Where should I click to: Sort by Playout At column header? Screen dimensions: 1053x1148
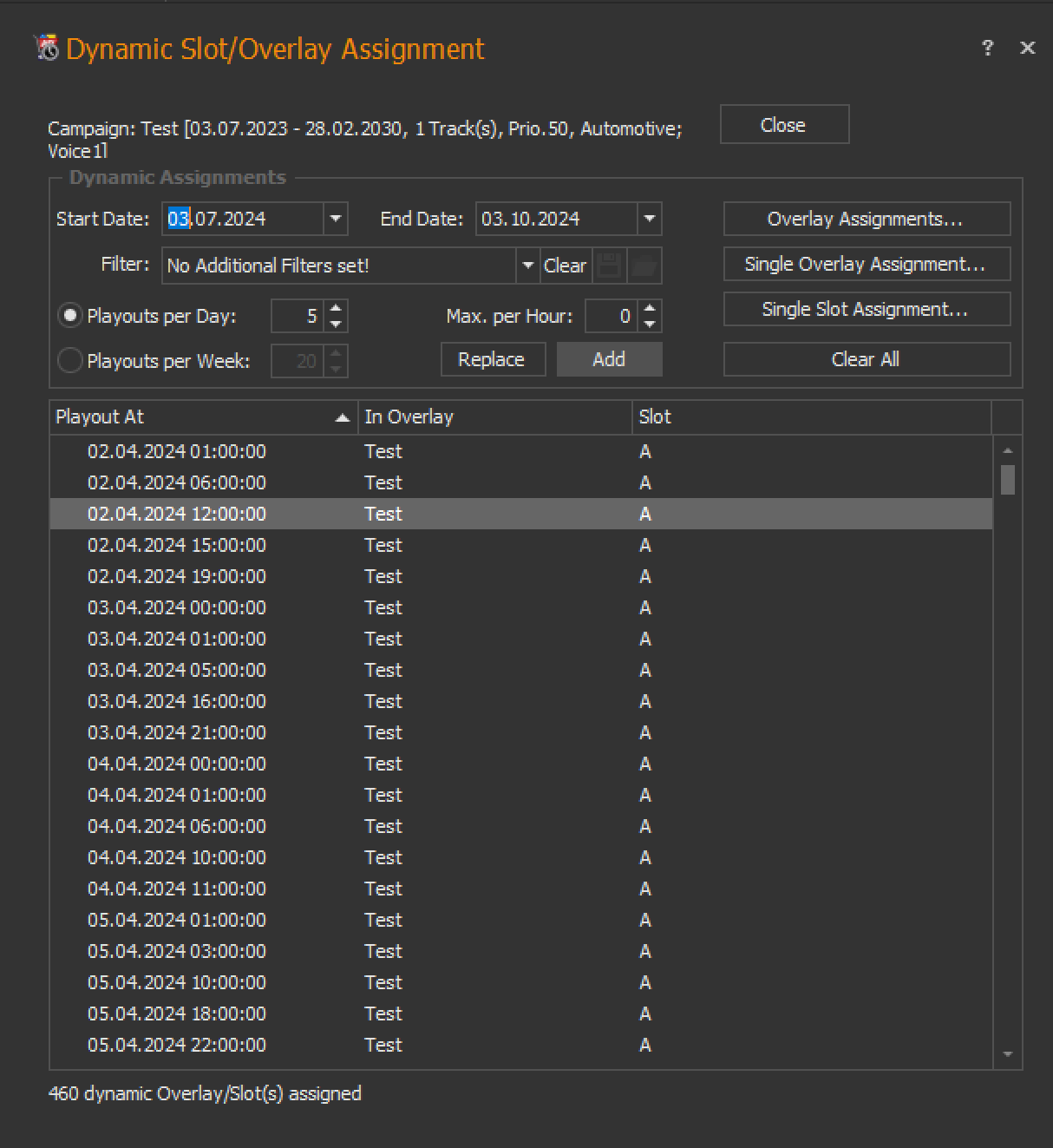[203, 417]
